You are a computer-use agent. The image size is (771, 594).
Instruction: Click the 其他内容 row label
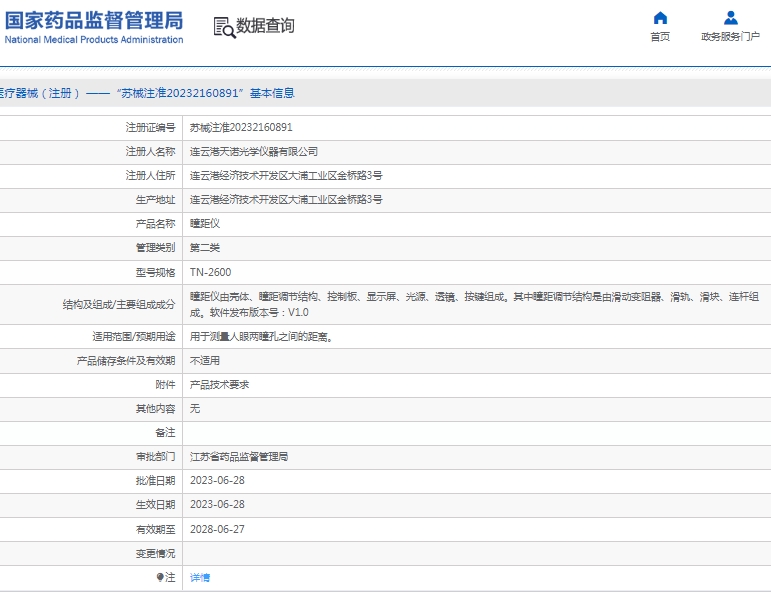point(155,409)
